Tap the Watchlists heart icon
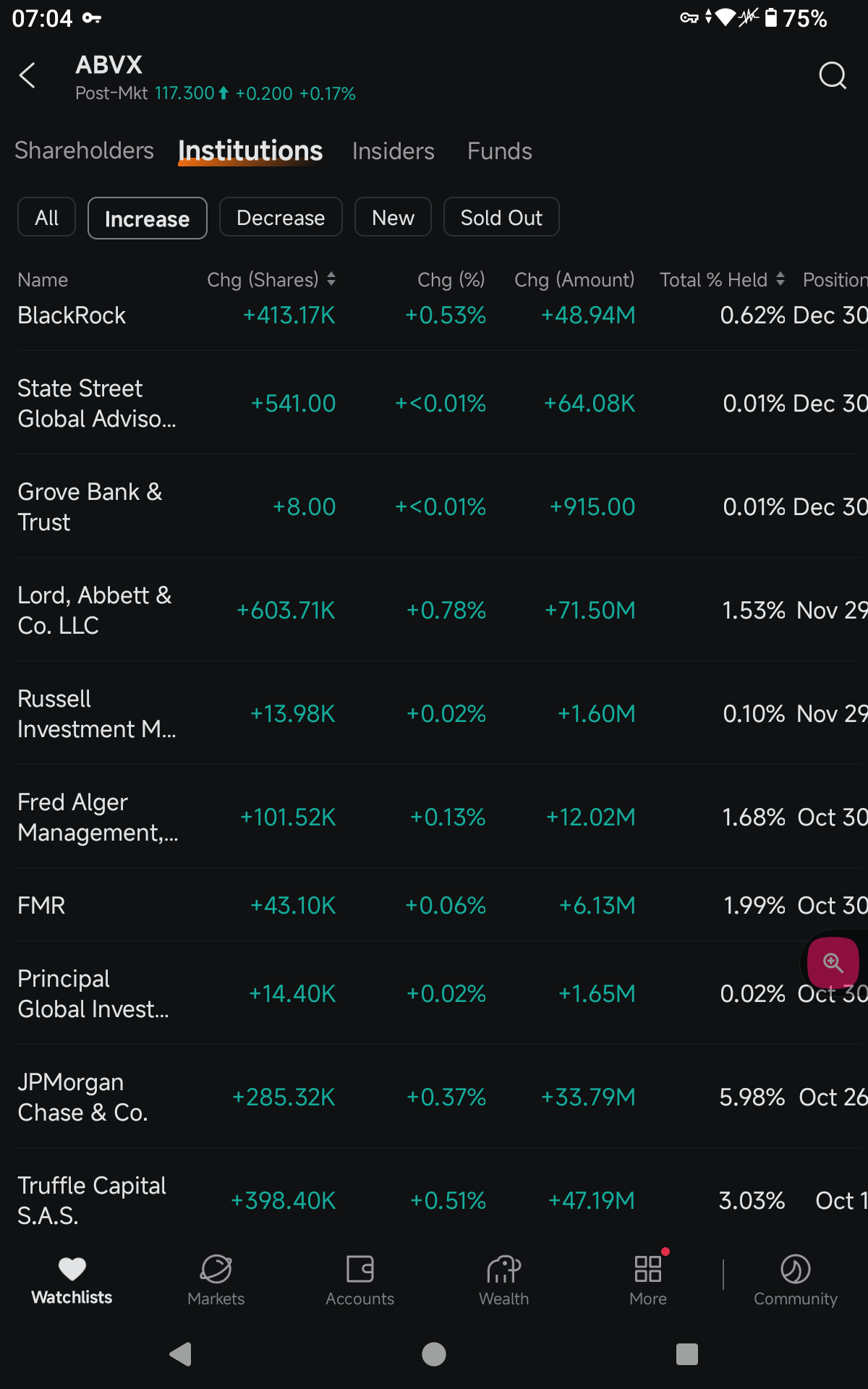The width and height of the screenshot is (868, 1389). pyautogui.click(x=72, y=1269)
